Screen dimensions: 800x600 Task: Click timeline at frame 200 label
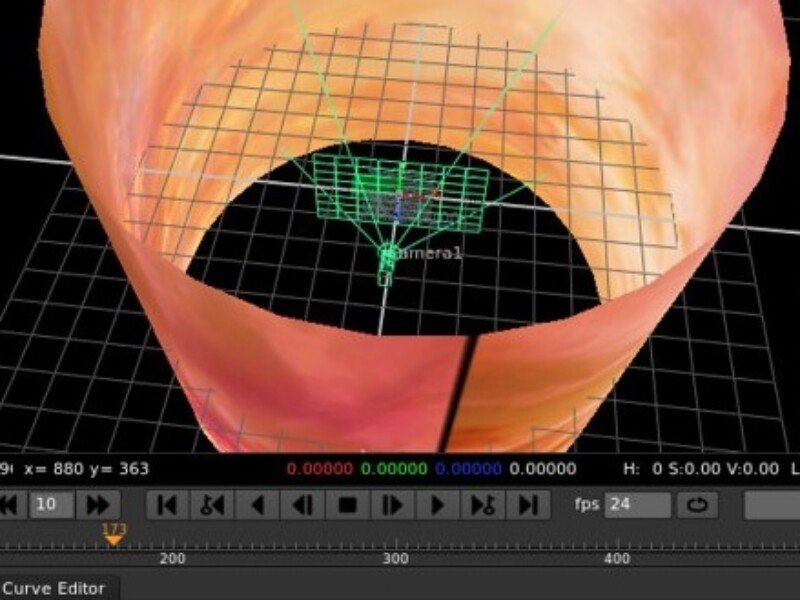tap(172, 559)
